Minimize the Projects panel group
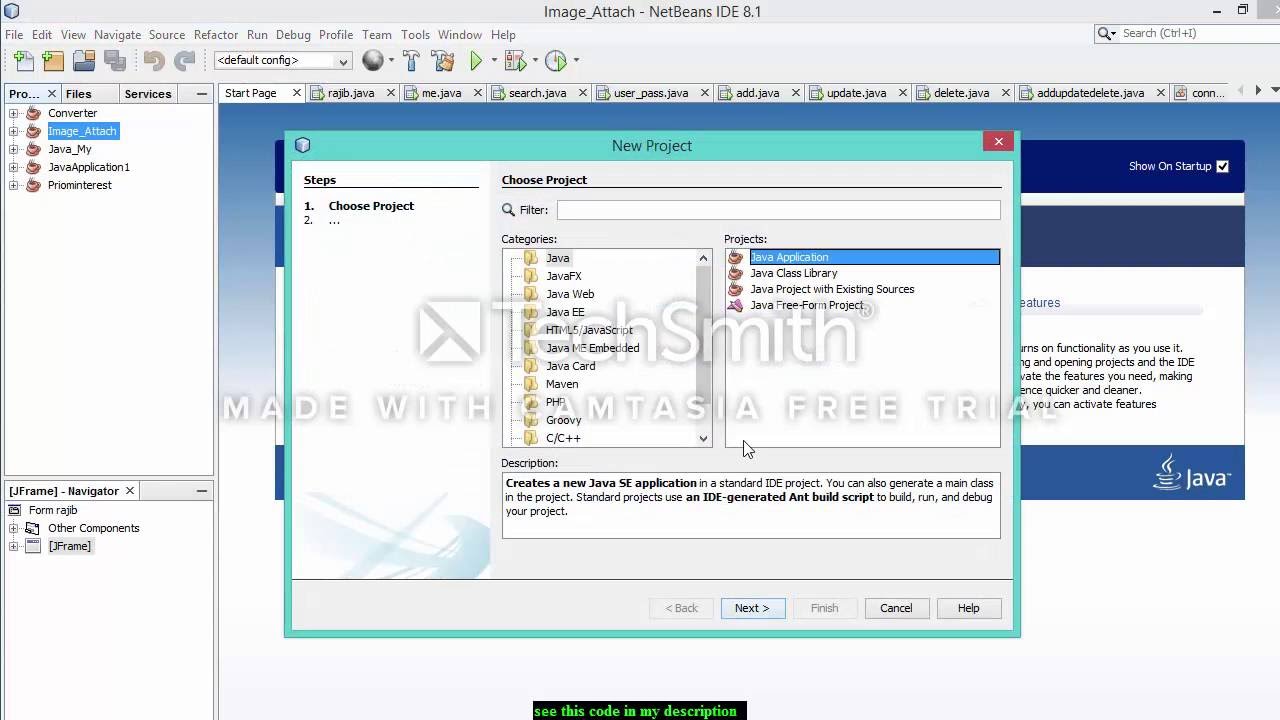 tap(201, 93)
